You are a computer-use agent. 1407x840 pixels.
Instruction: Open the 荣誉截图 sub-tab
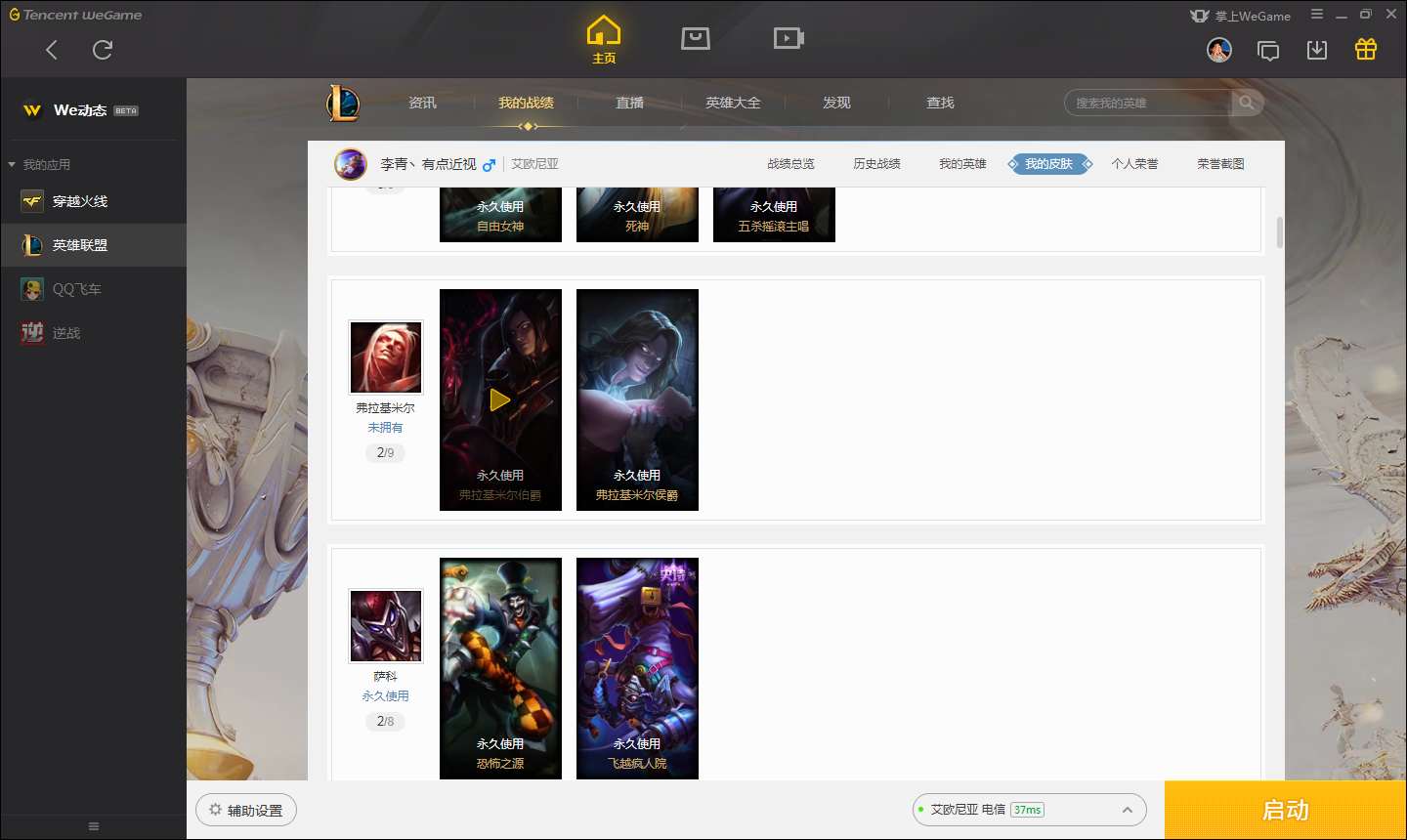coord(1220,164)
